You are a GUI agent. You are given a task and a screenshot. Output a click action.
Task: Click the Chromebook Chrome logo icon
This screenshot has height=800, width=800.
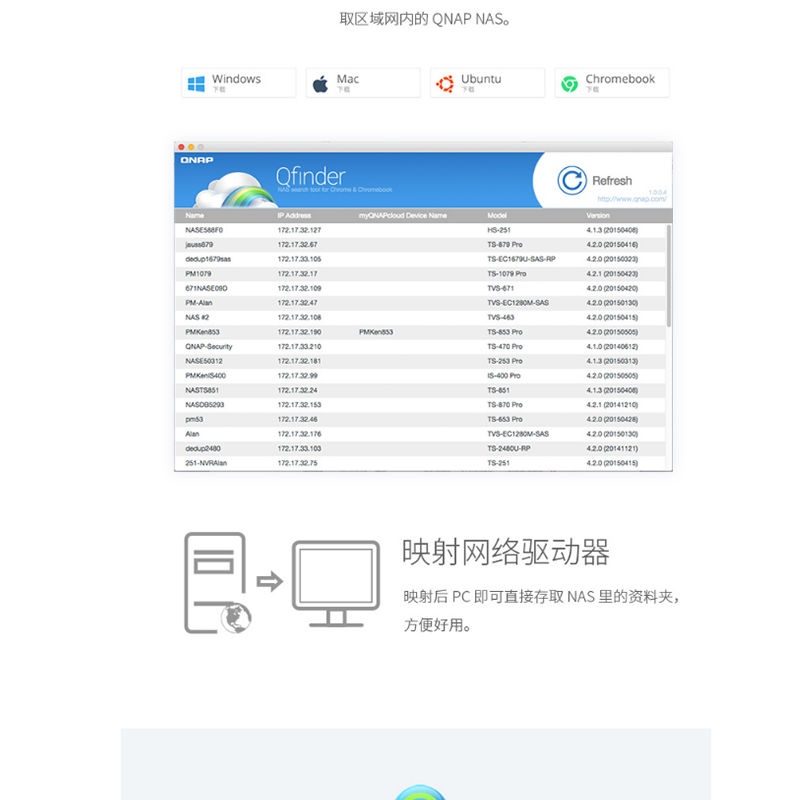tap(569, 83)
